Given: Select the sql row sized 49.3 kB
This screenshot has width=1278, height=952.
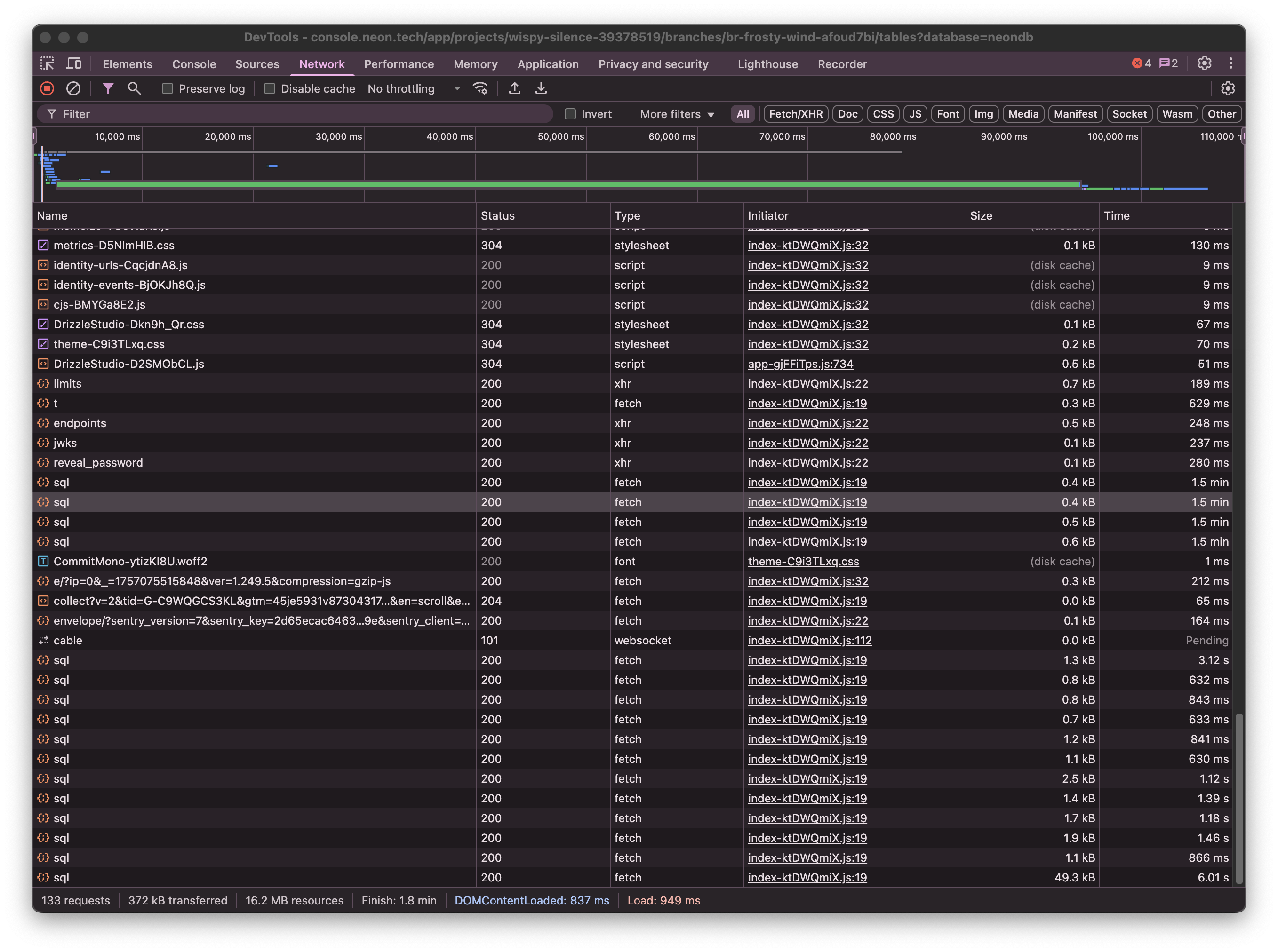Looking at the screenshot, I should (632, 877).
